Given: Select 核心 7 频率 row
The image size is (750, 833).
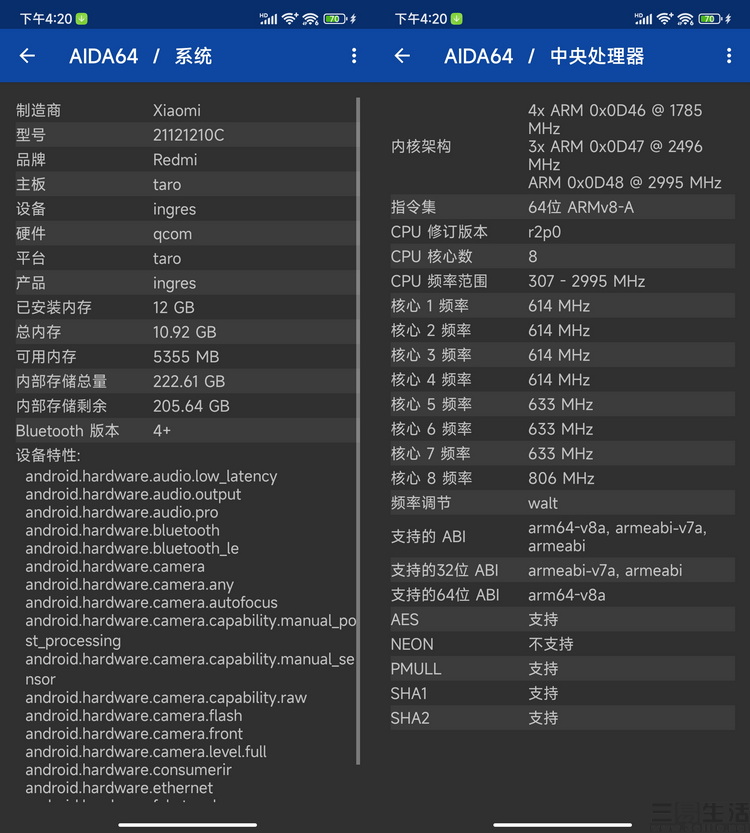Looking at the screenshot, I should point(562,454).
